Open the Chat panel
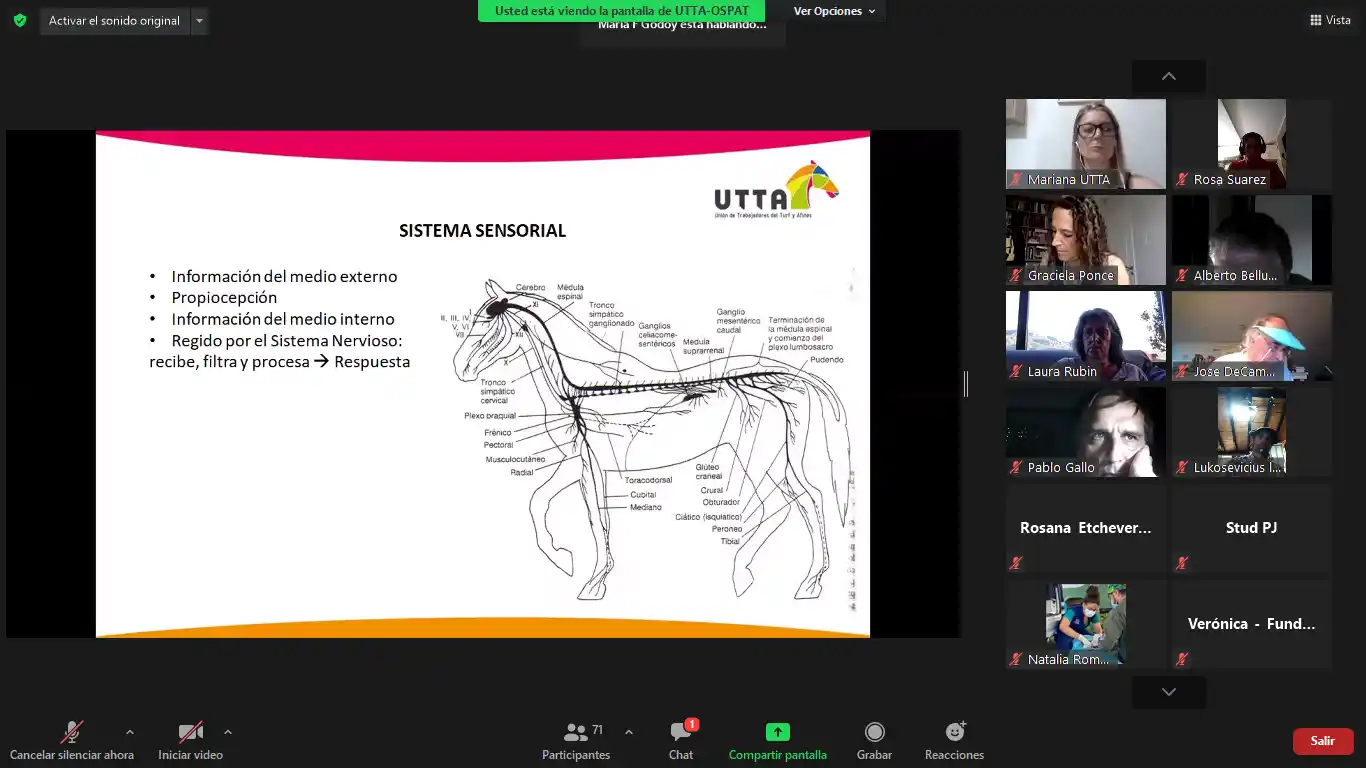This screenshot has height=768, width=1366. [x=681, y=741]
